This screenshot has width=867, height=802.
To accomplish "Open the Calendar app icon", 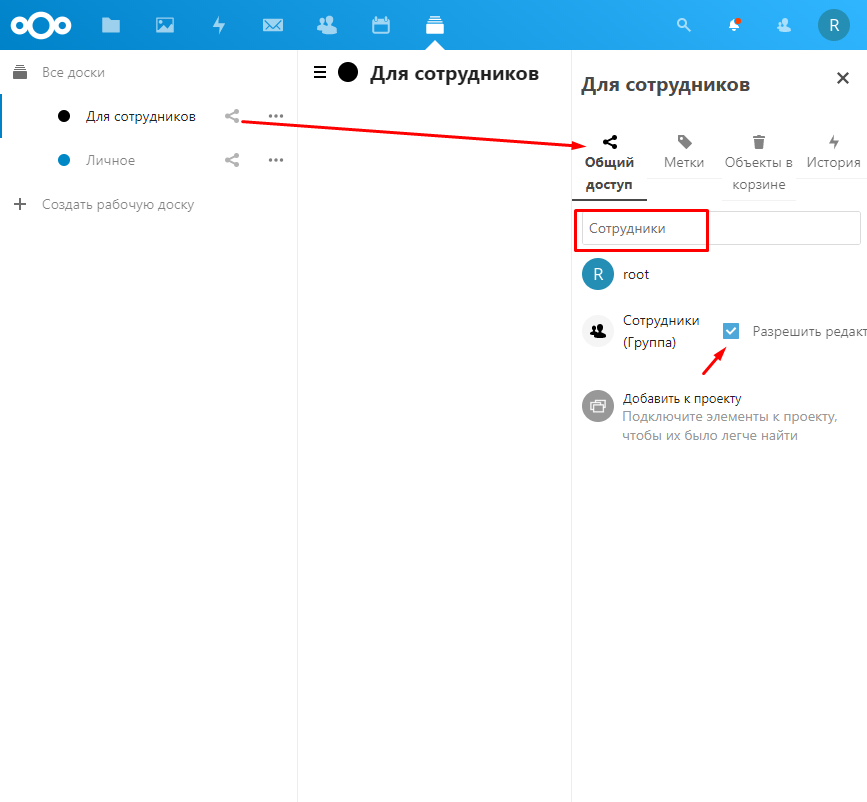I will click(x=381, y=25).
